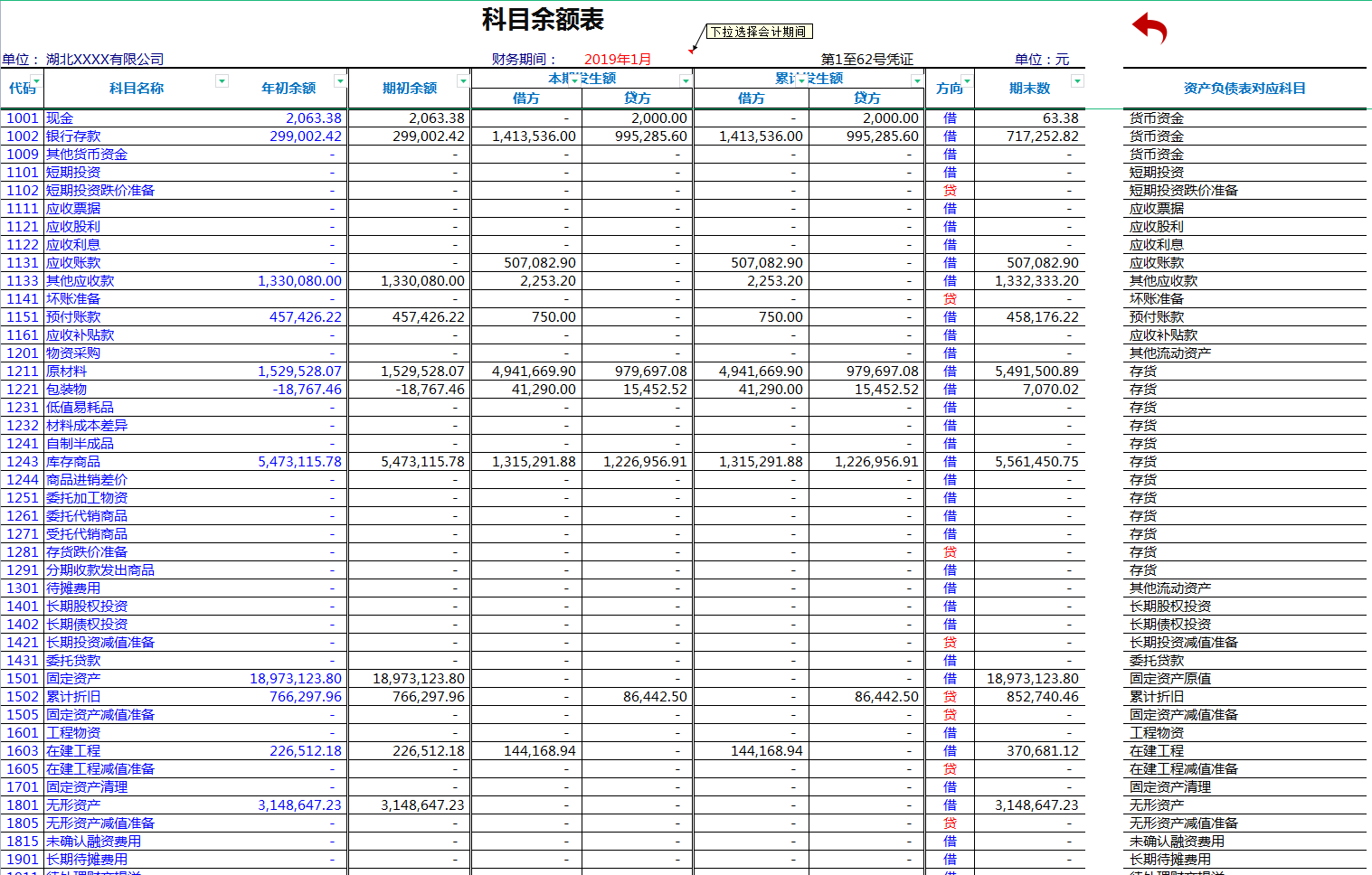
Task: Open the filter icon on 科目名称 column
Action: coord(222,81)
